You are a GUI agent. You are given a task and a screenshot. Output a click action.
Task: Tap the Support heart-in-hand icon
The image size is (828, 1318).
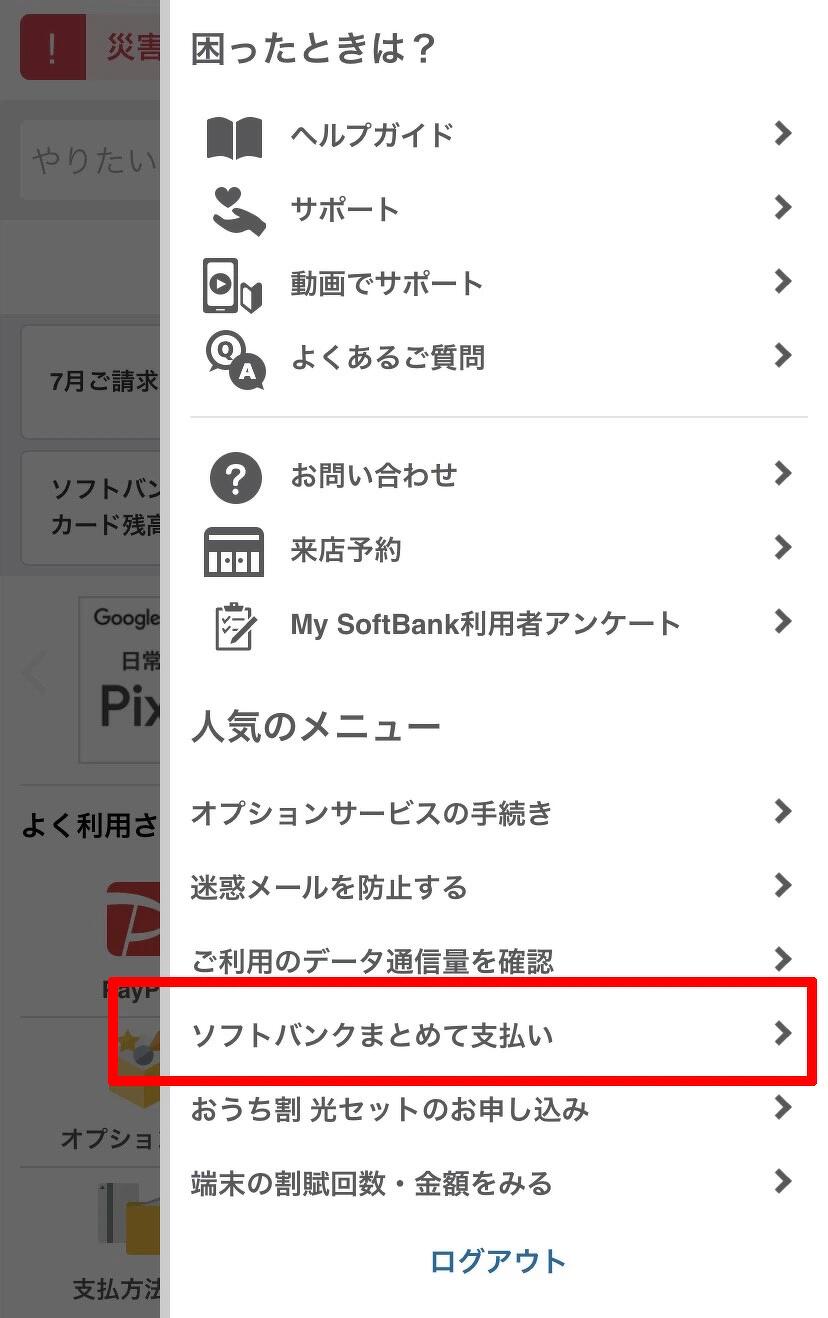click(x=238, y=210)
